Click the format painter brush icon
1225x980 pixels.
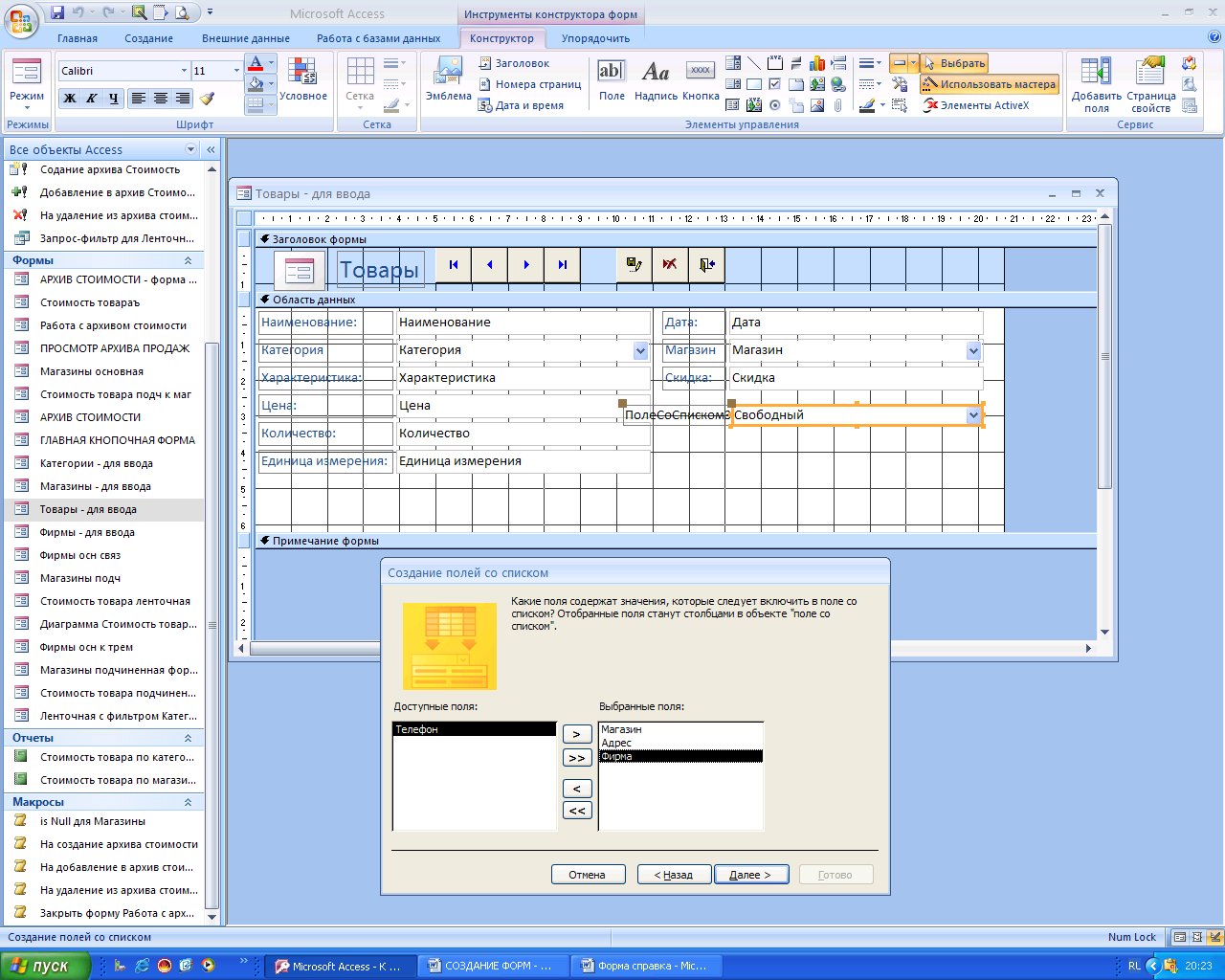[x=207, y=98]
